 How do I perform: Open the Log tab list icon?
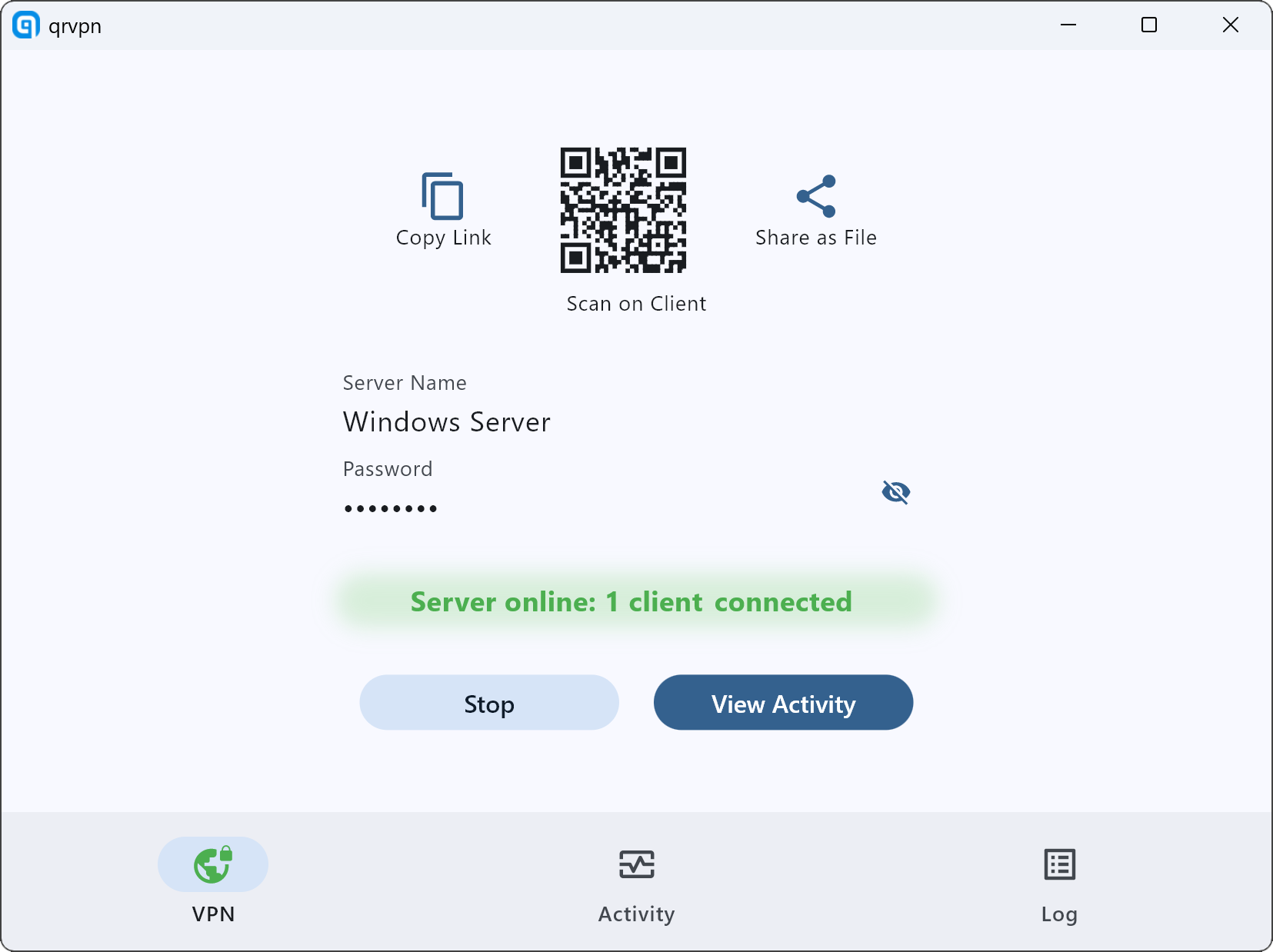pos(1059,864)
